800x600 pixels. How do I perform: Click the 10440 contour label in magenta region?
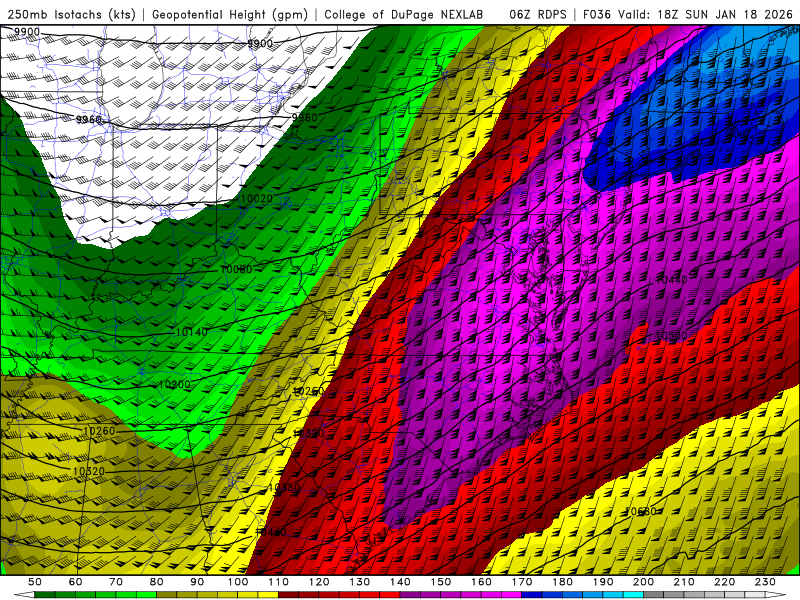(x=671, y=280)
